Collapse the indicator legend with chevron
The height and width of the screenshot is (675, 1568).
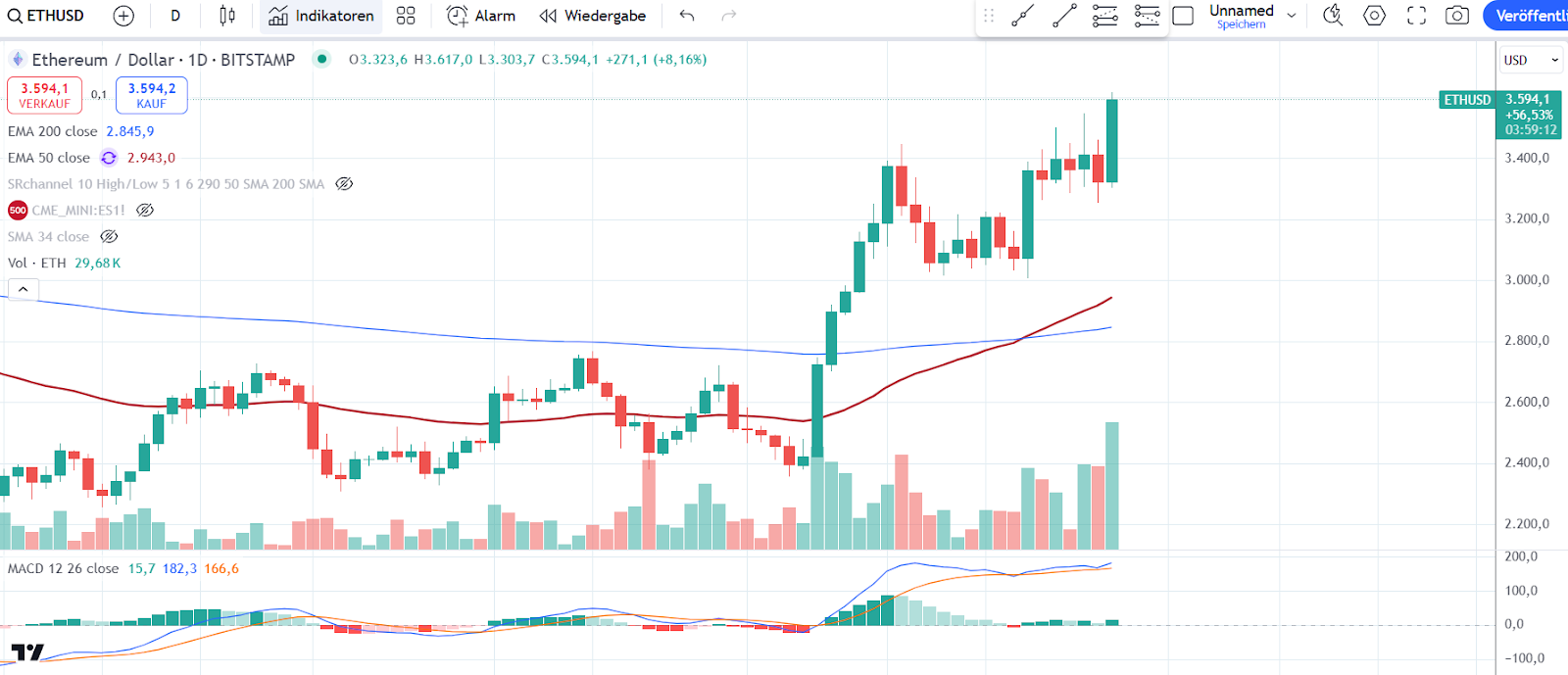click(x=23, y=289)
